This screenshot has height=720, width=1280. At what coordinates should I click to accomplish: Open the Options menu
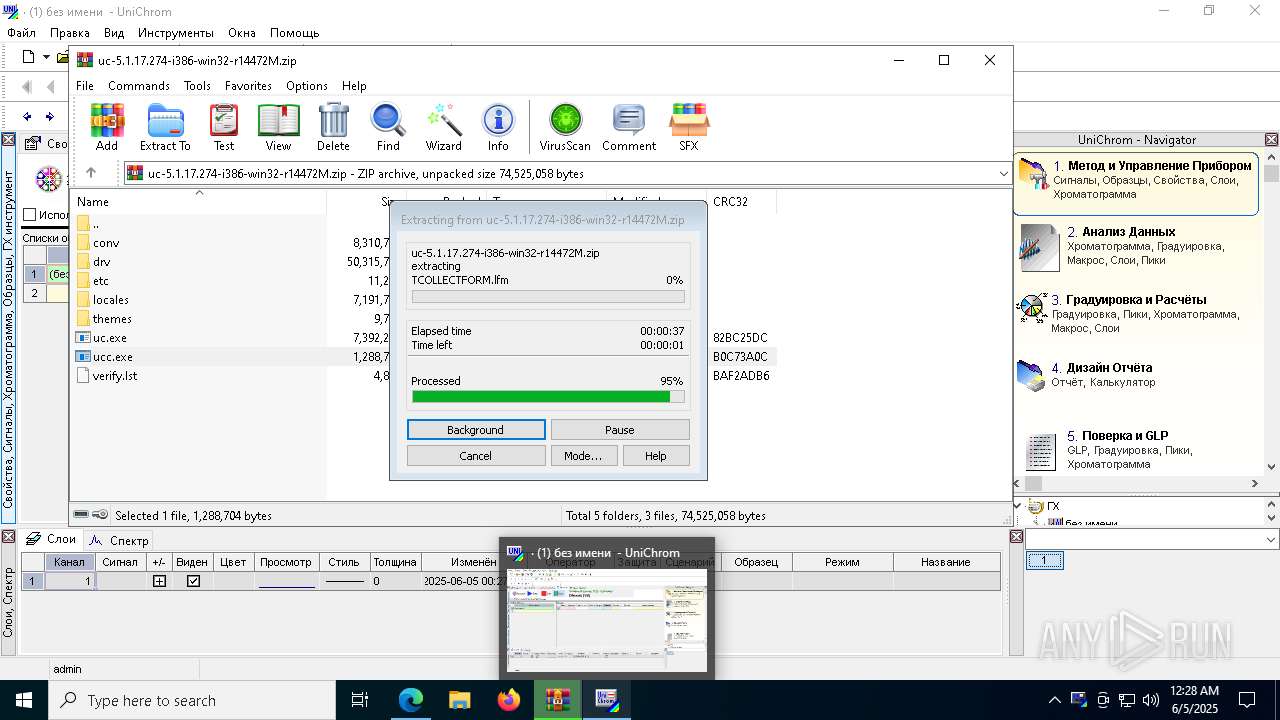pos(307,86)
